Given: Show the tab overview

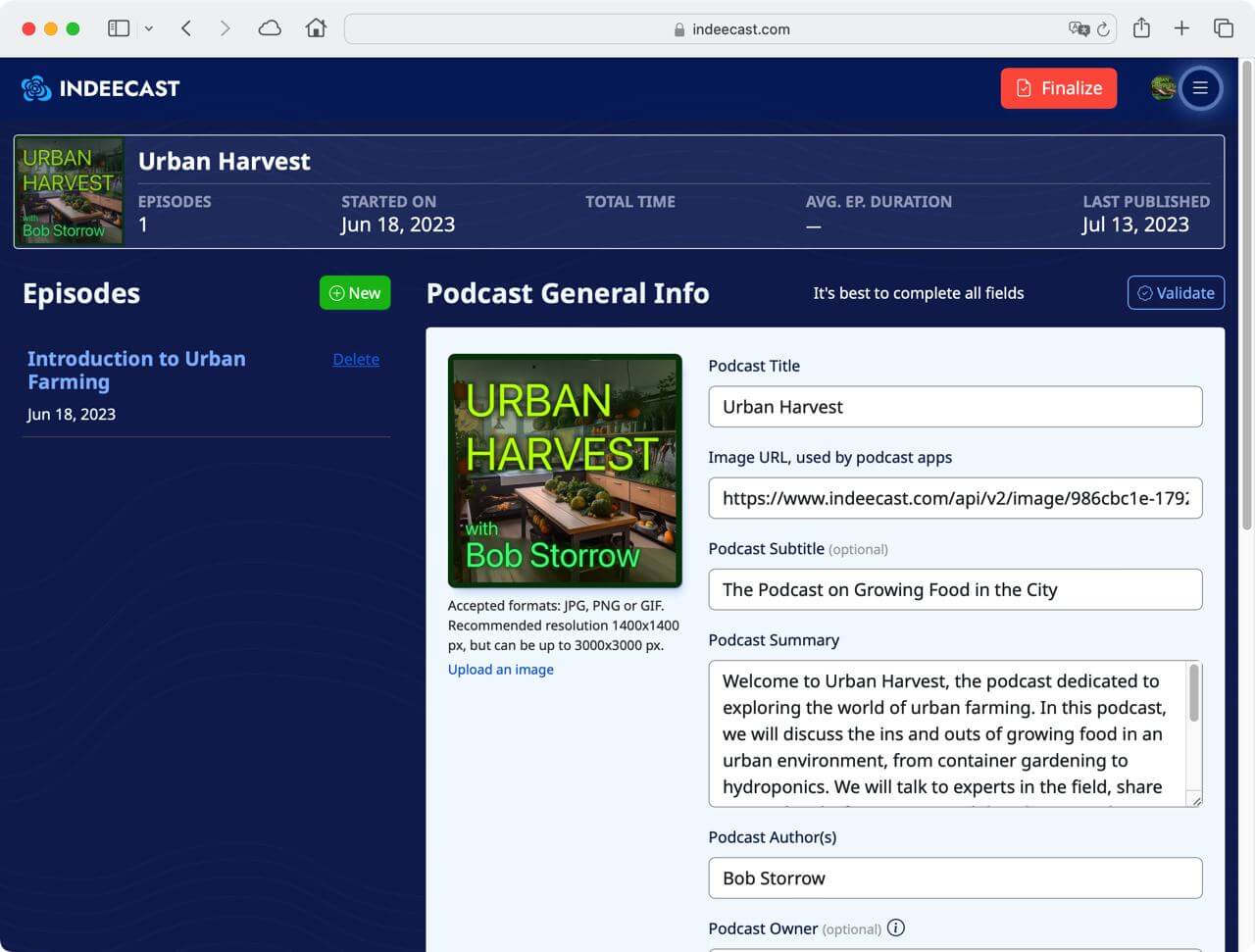Looking at the screenshot, I should [x=1224, y=28].
